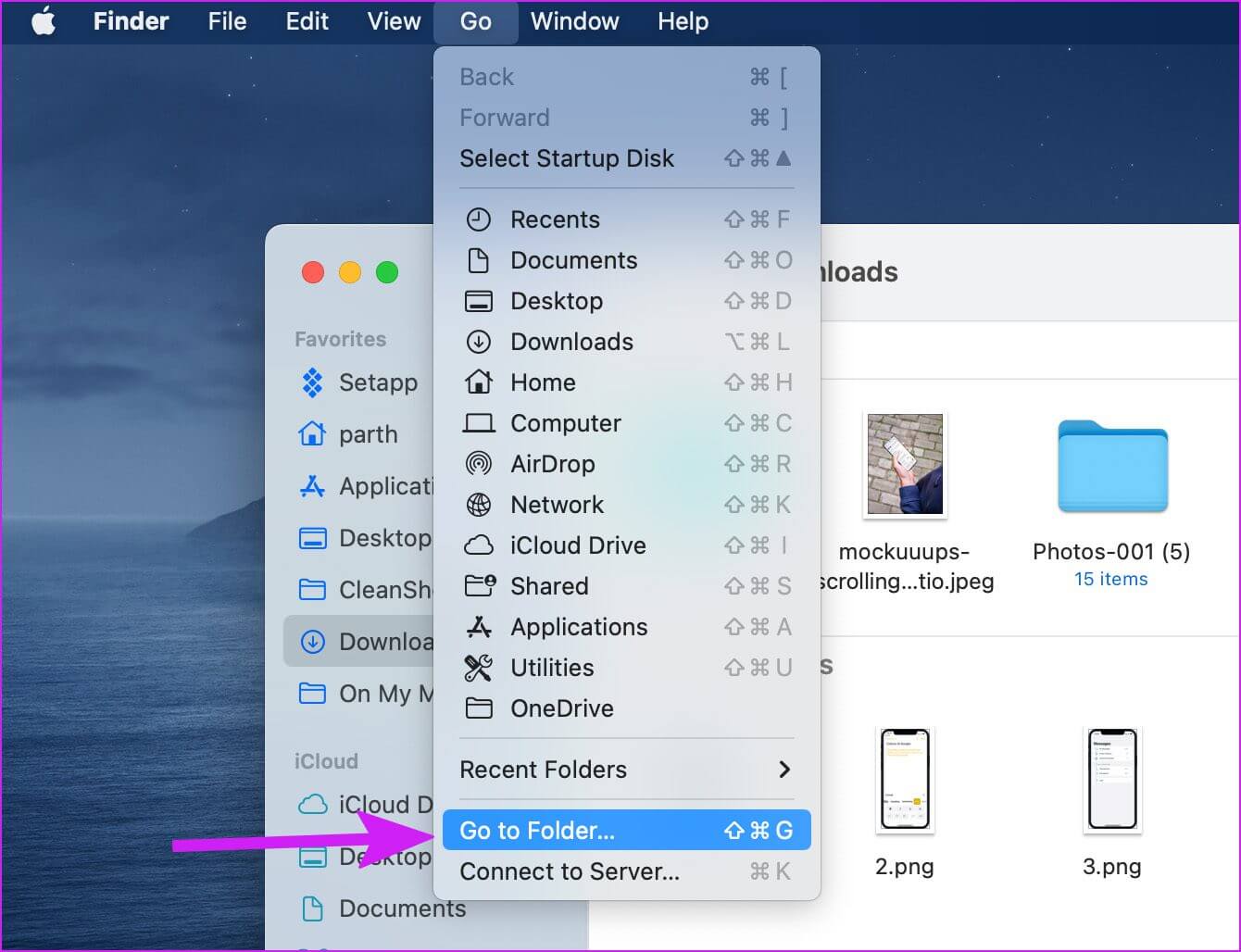Click the On My Mac folder icon
The image size is (1241, 952).
[x=313, y=694]
